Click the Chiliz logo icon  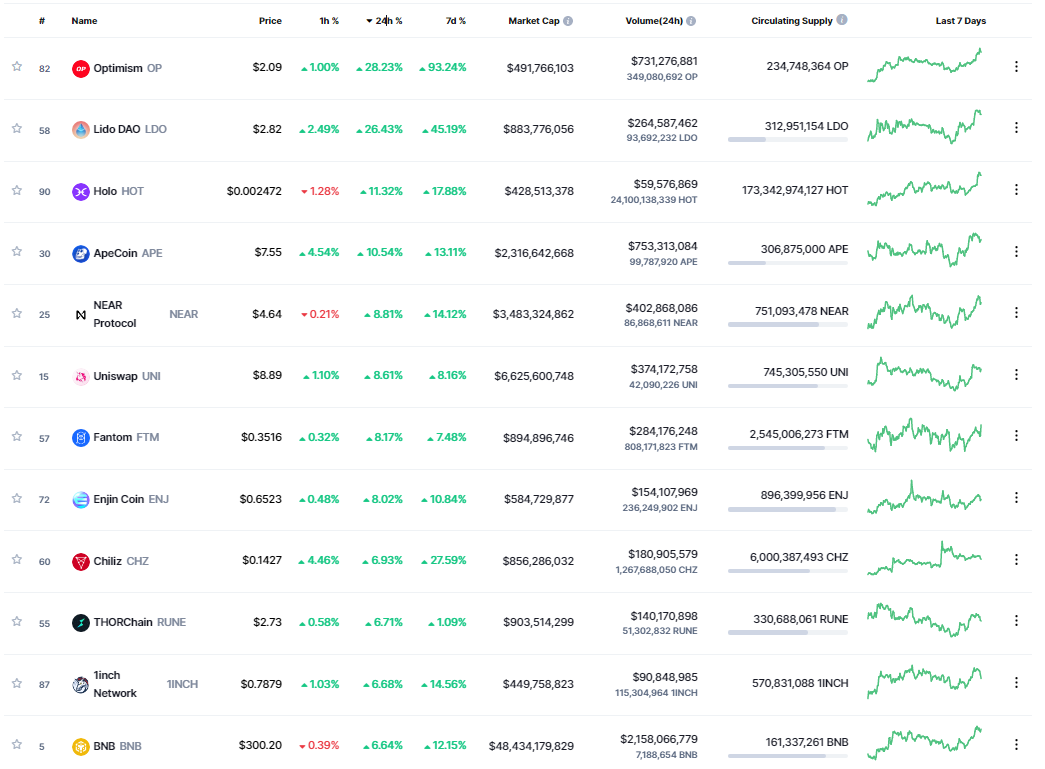tap(81, 562)
